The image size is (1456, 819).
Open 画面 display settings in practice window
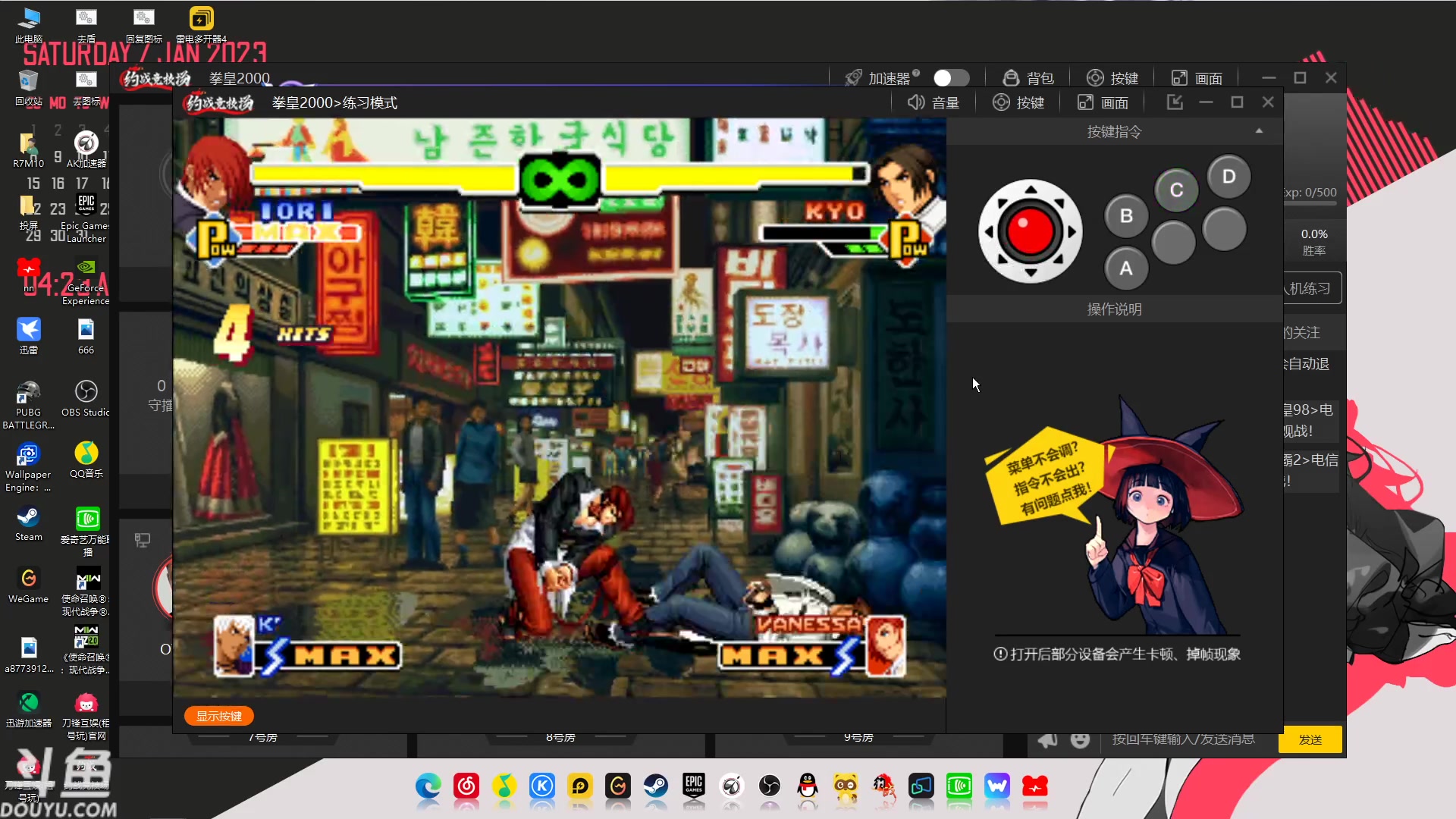[x=1103, y=102]
